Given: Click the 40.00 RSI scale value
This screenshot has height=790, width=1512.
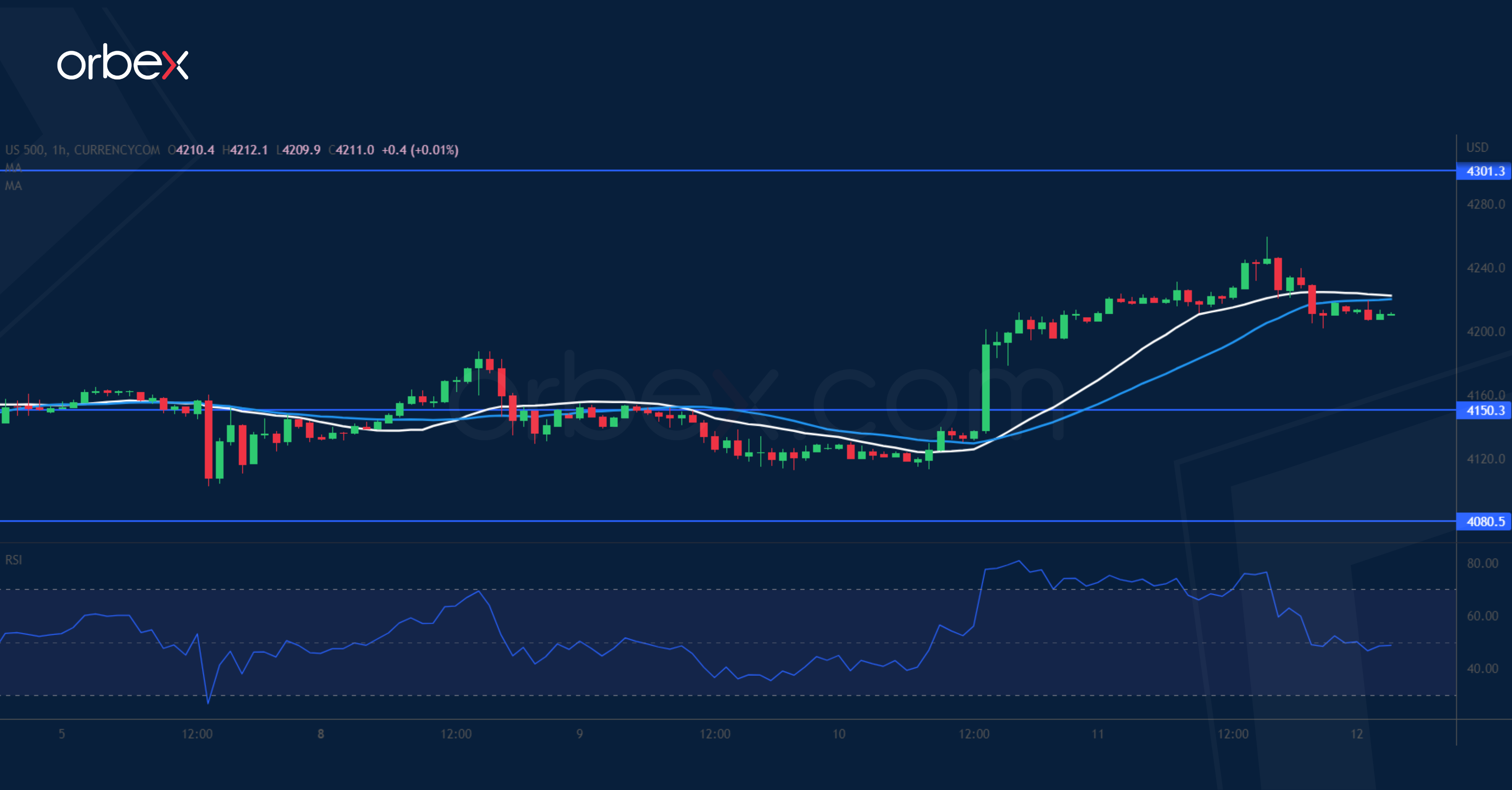Looking at the screenshot, I should 1482,669.
